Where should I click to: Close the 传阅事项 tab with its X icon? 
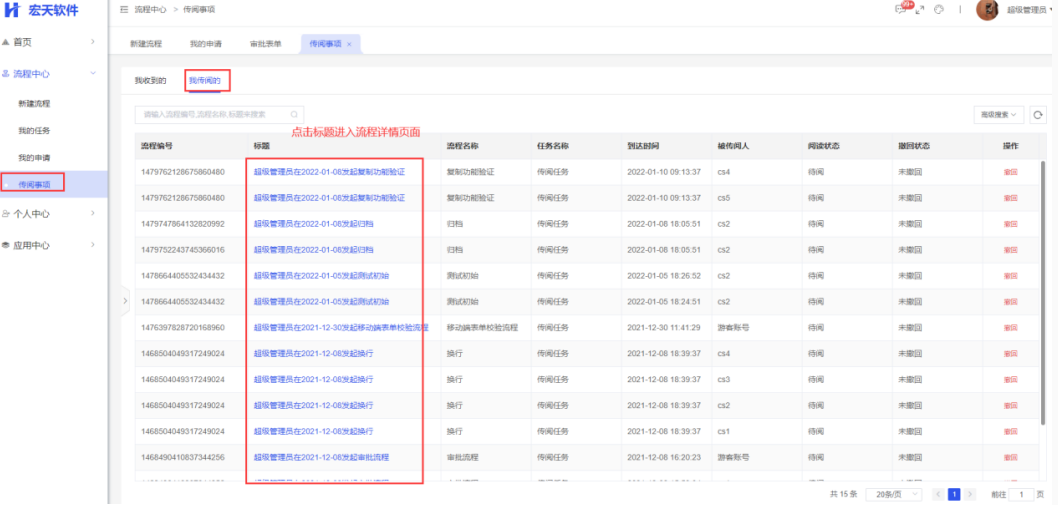(x=349, y=45)
